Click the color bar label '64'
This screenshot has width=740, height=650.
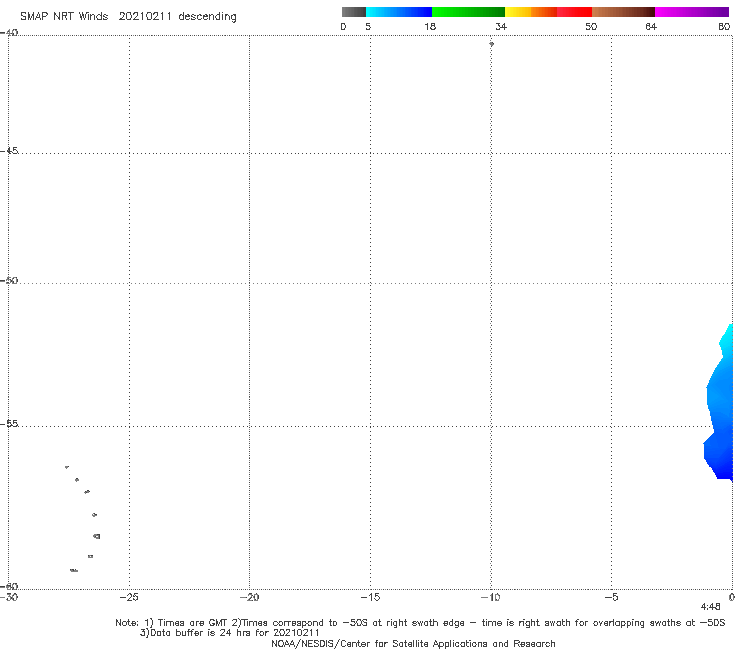[x=651, y=26]
